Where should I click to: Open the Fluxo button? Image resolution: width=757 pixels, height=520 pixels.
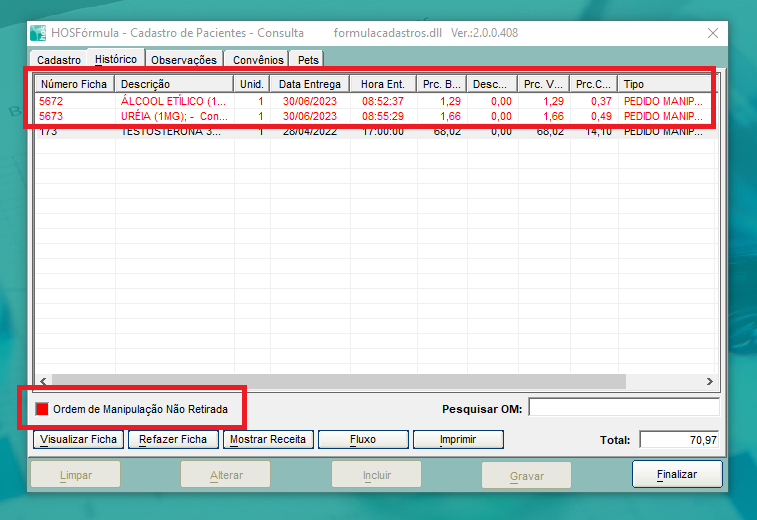click(363, 439)
